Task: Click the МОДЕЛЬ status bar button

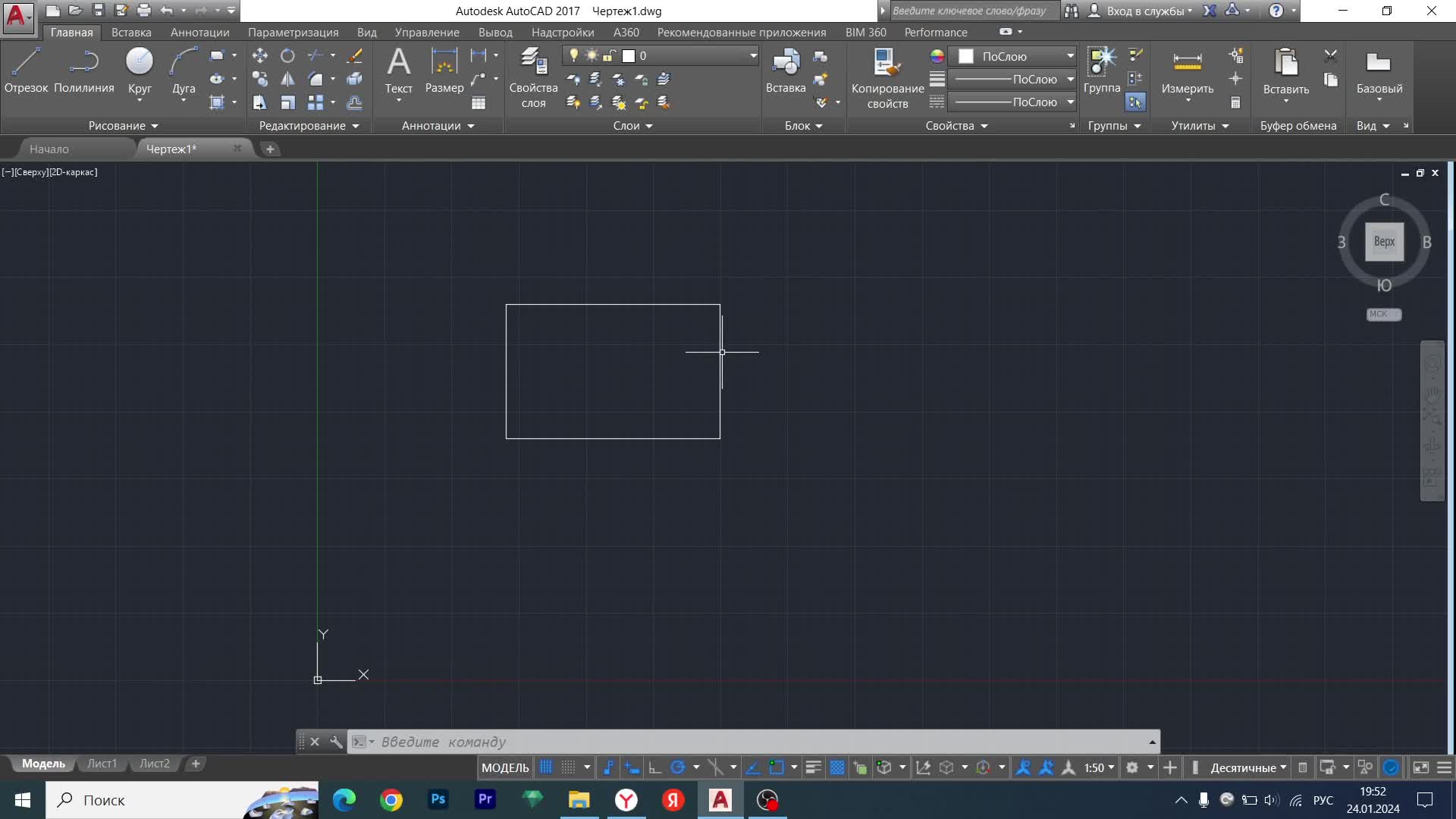Action: (x=505, y=767)
